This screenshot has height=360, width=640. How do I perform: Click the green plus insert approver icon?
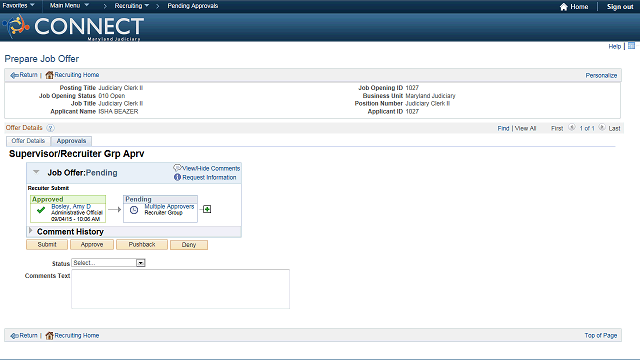pos(207,209)
